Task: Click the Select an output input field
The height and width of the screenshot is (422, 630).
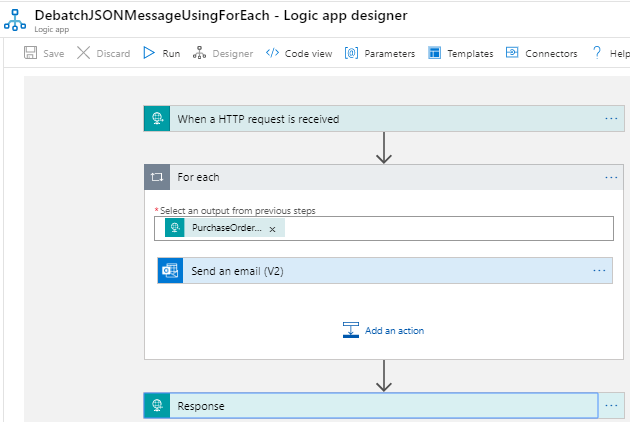Action: tap(384, 229)
